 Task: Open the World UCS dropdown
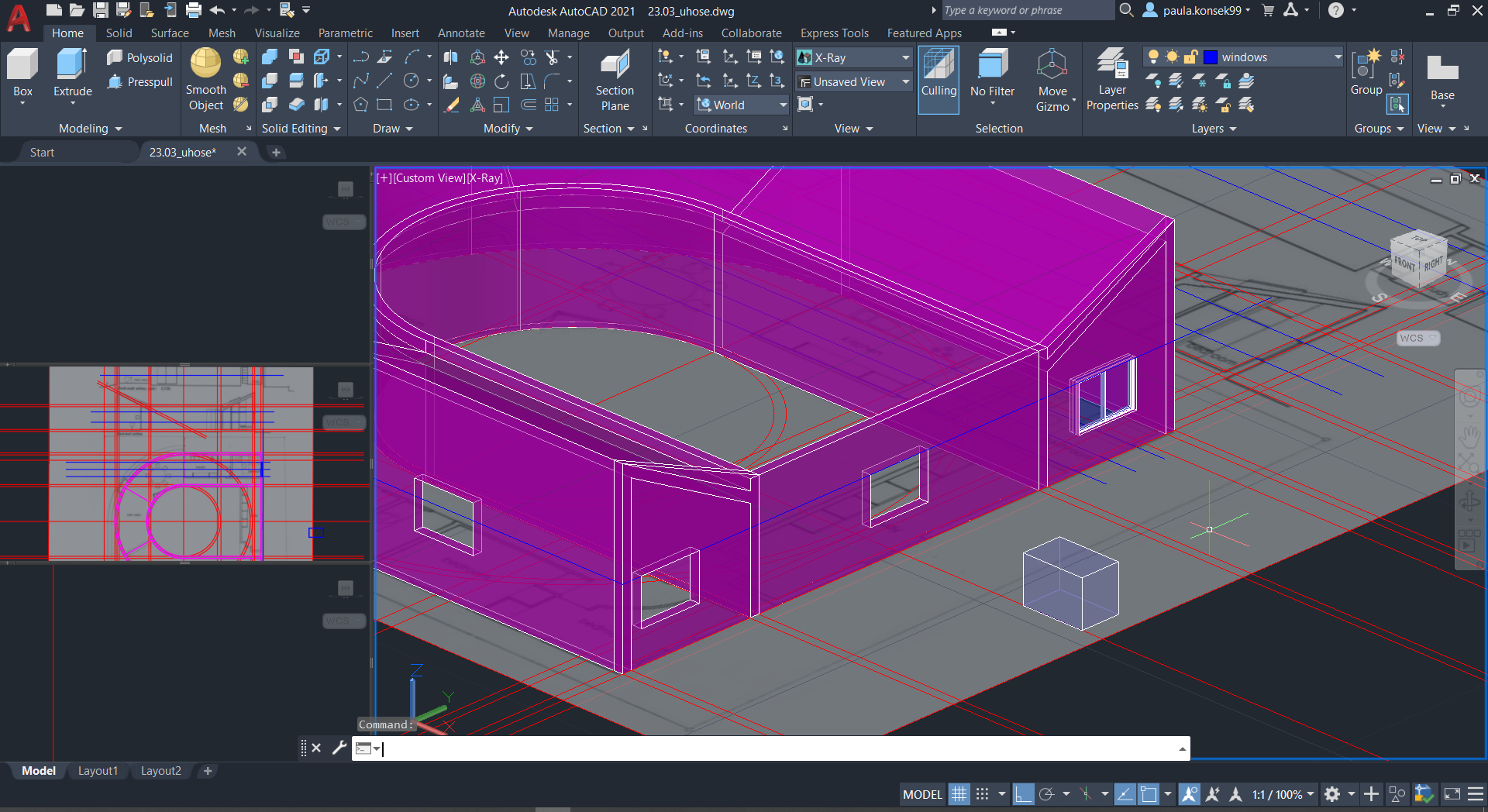pos(742,105)
